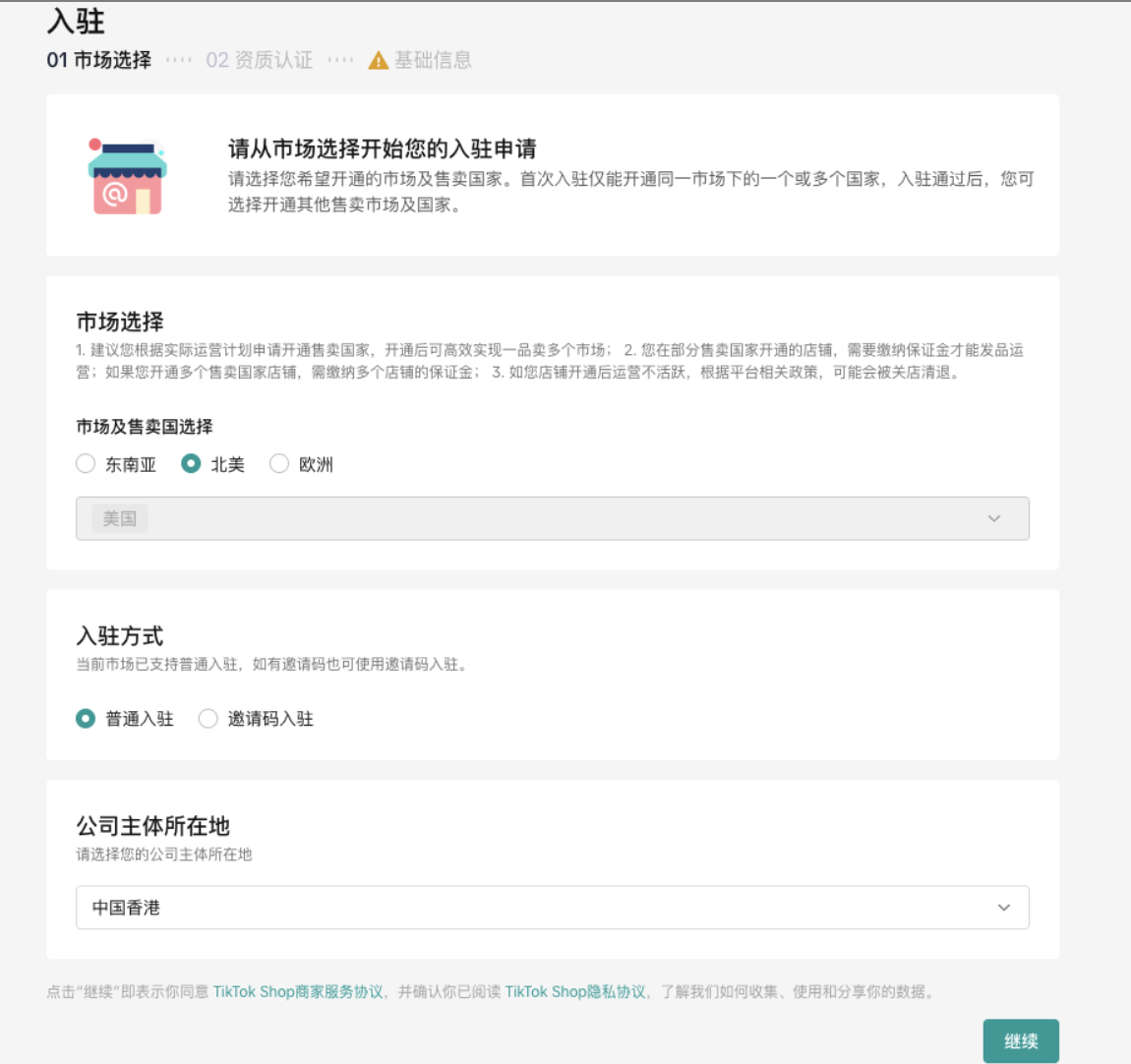Click the chevron in company location field

click(x=1003, y=908)
